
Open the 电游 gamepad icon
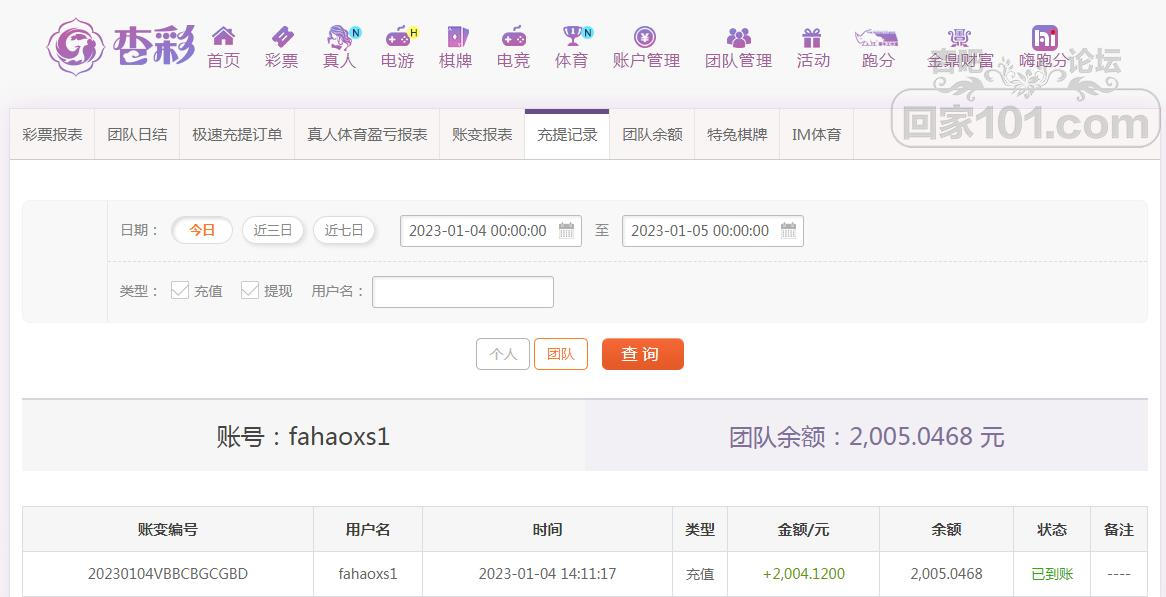[x=398, y=36]
